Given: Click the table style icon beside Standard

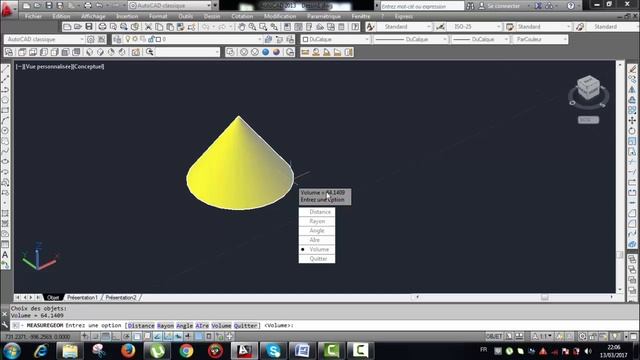Looking at the screenshot, I should (510, 27).
